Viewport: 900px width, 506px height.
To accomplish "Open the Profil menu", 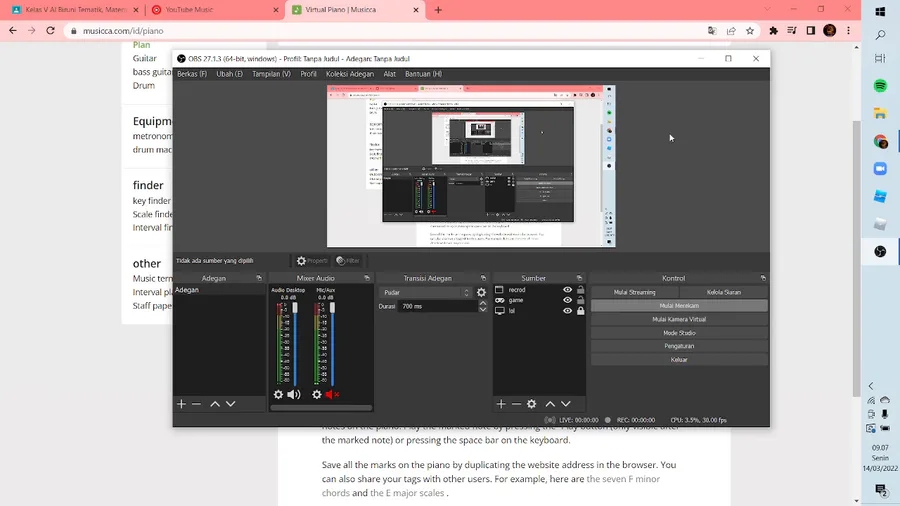I will [308, 74].
